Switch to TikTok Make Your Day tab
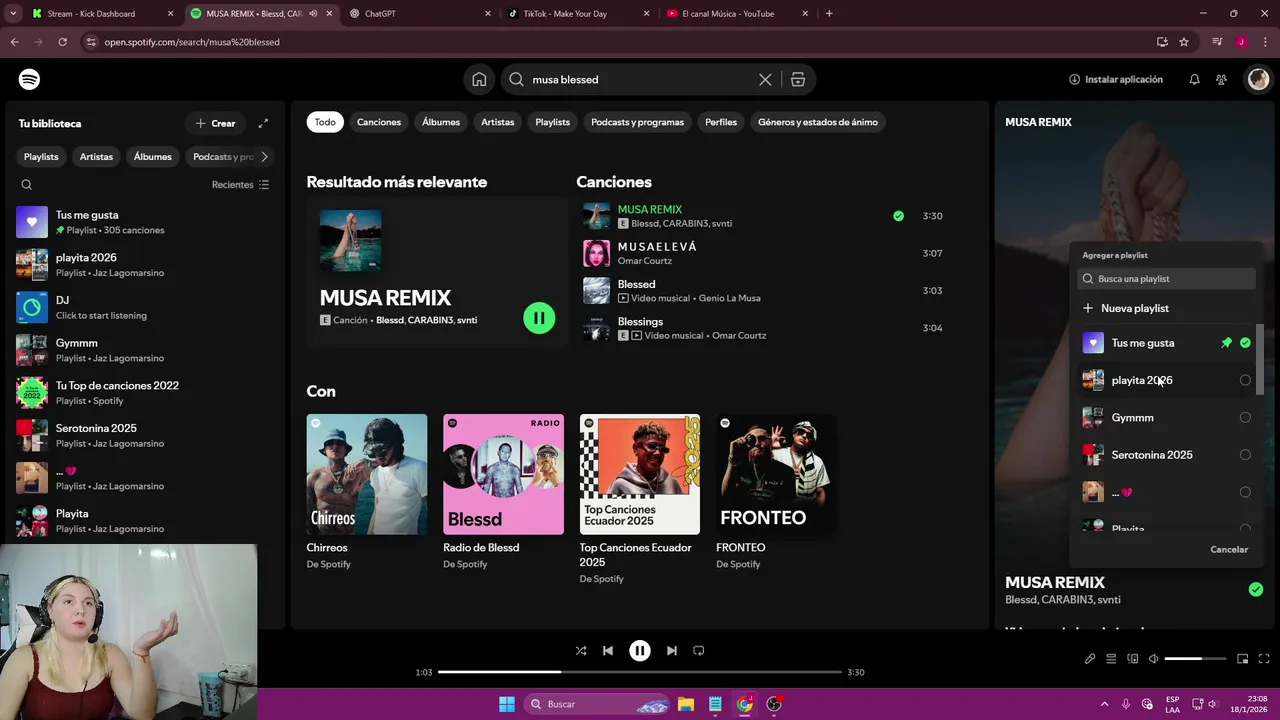The height and width of the screenshot is (720, 1280). [x=578, y=14]
